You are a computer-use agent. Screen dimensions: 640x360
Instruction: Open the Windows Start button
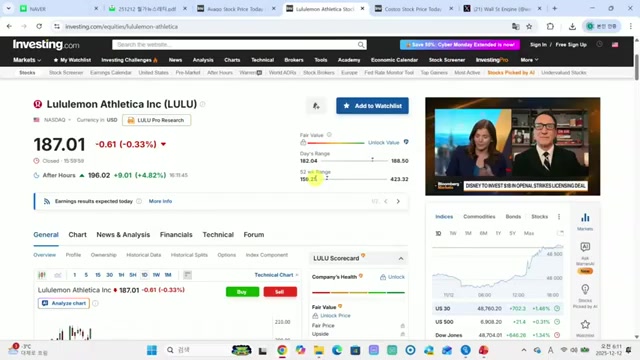(152, 350)
